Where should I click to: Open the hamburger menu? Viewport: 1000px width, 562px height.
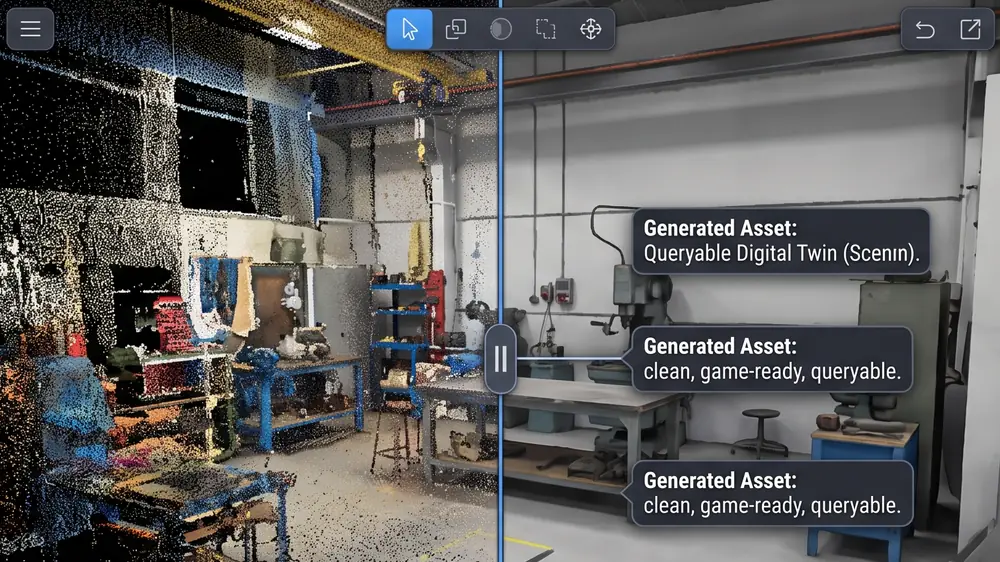(x=30, y=29)
